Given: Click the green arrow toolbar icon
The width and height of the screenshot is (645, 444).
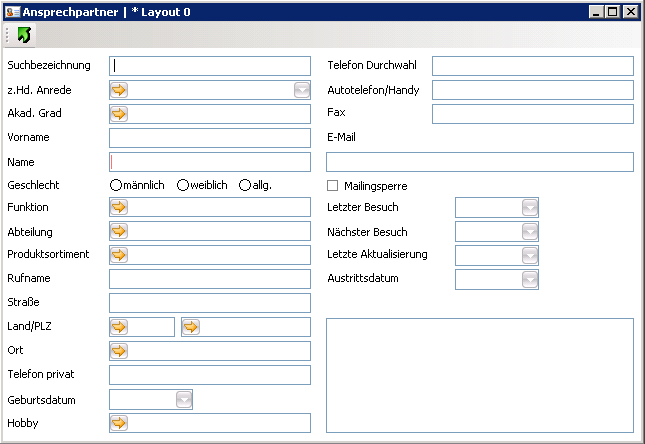Looking at the screenshot, I should [24, 35].
